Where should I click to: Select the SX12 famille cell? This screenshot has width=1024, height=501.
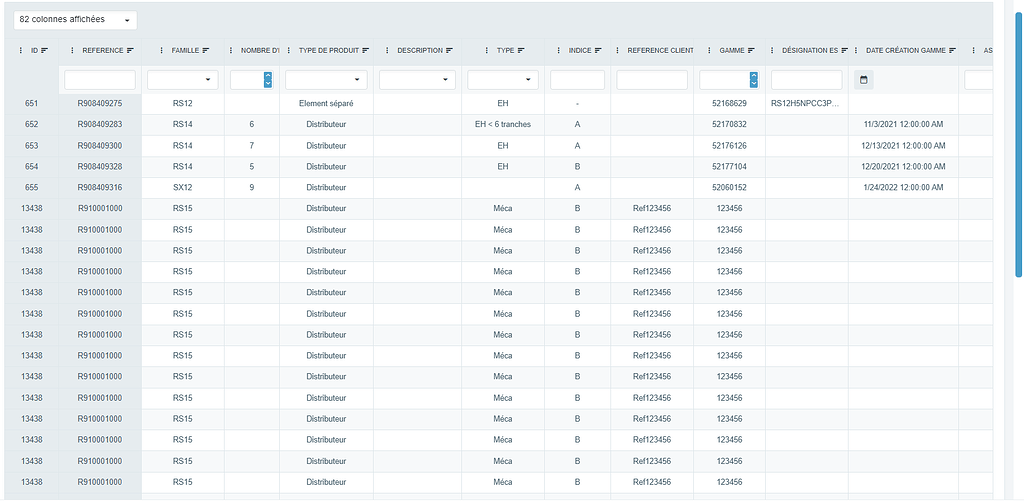pos(183,187)
